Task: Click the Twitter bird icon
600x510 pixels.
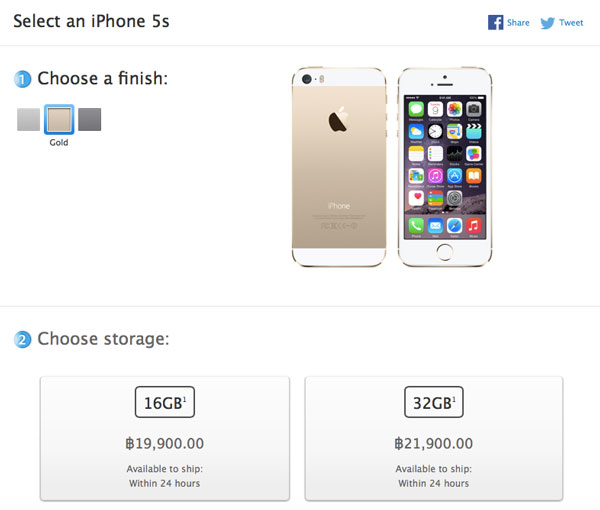Action: pos(547,23)
